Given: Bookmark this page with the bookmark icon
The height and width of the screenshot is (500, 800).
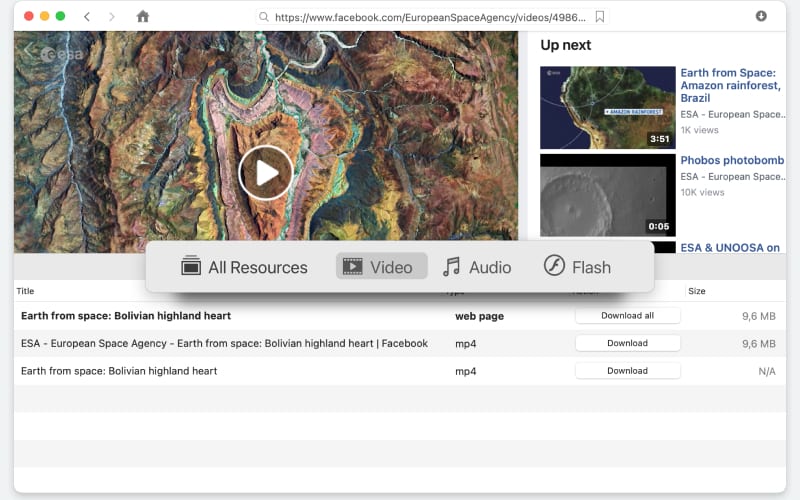Looking at the screenshot, I should [600, 17].
